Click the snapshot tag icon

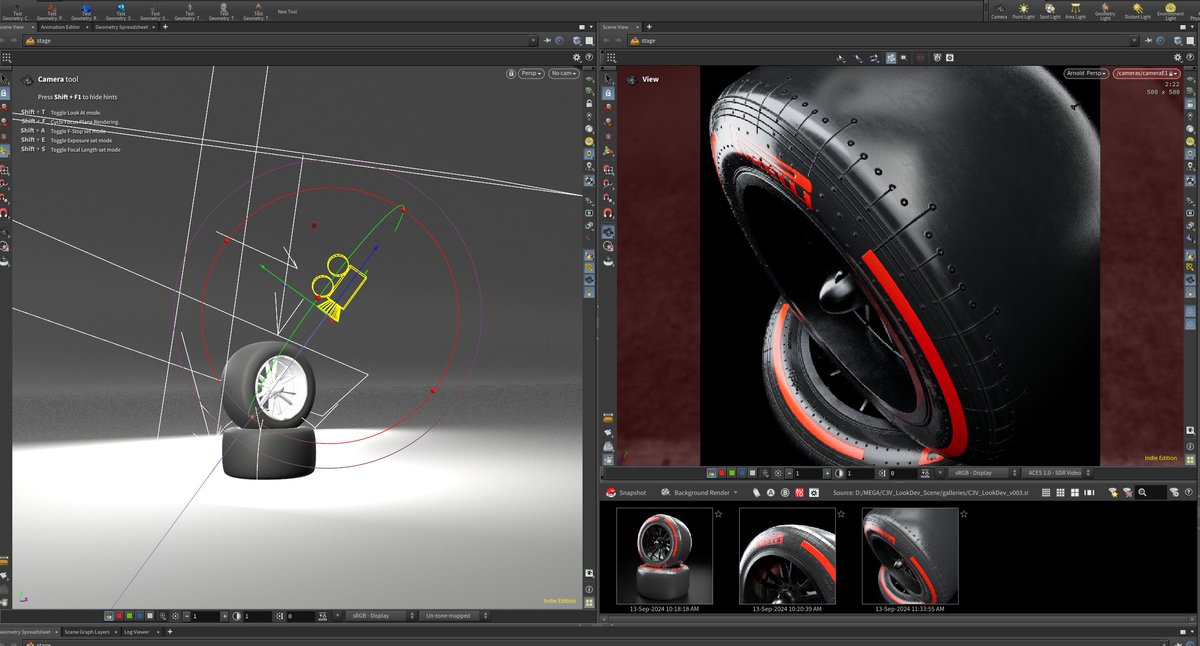point(757,493)
